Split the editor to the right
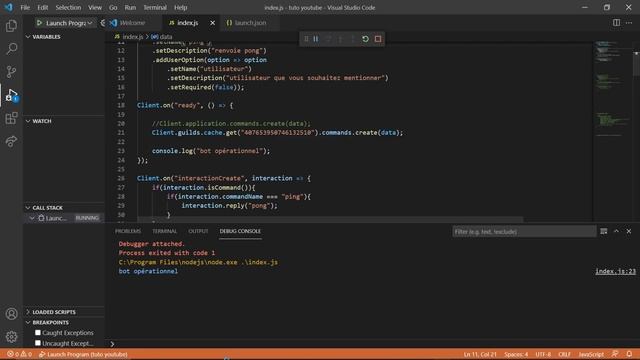Image resolution: width=640 pixels, height=360 pixels. [x=616, y=23]
